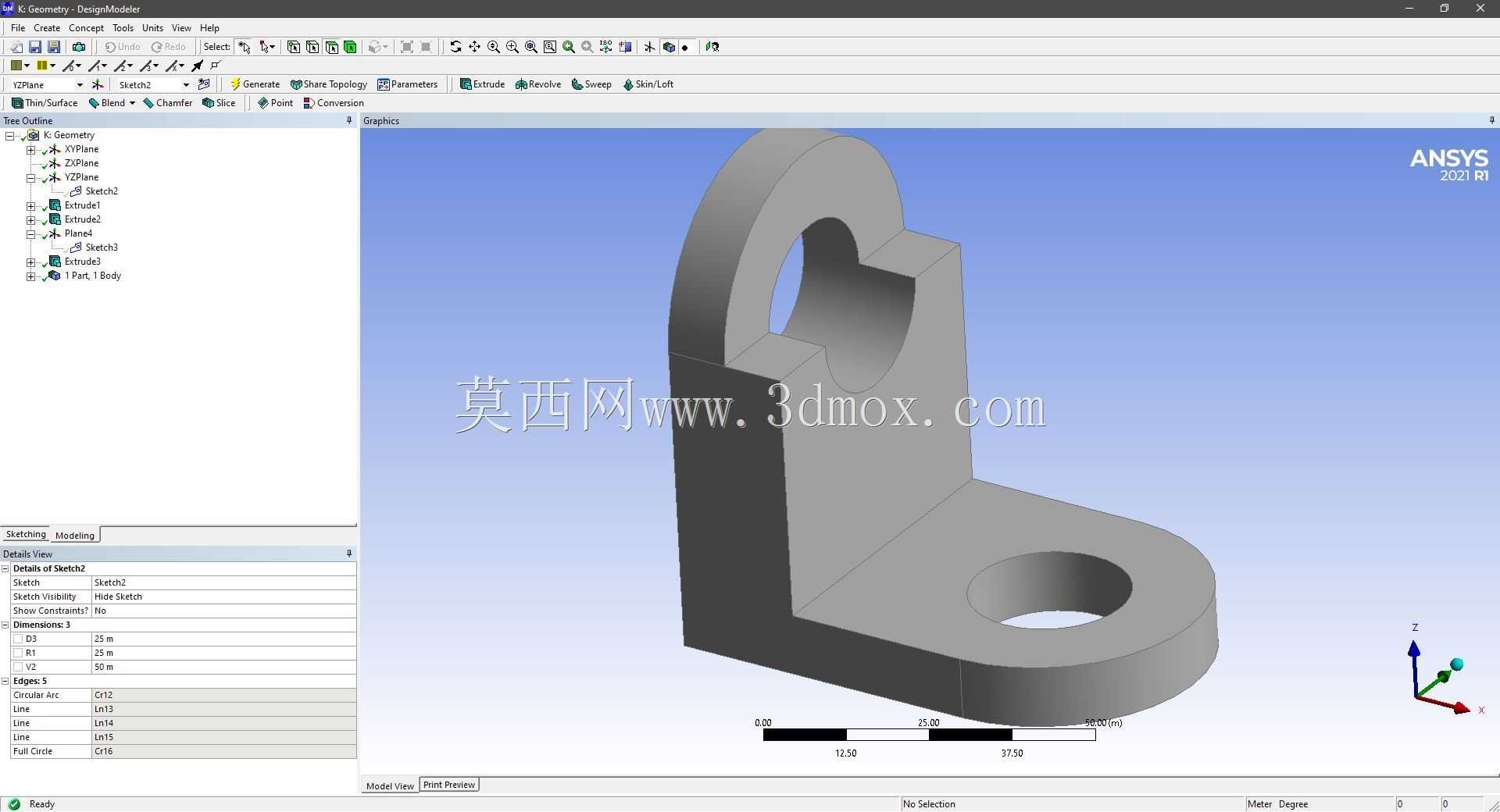1500x812 pixels.
Task: Expand the Extrude1 tree node
Action: (x=30, y=206)
